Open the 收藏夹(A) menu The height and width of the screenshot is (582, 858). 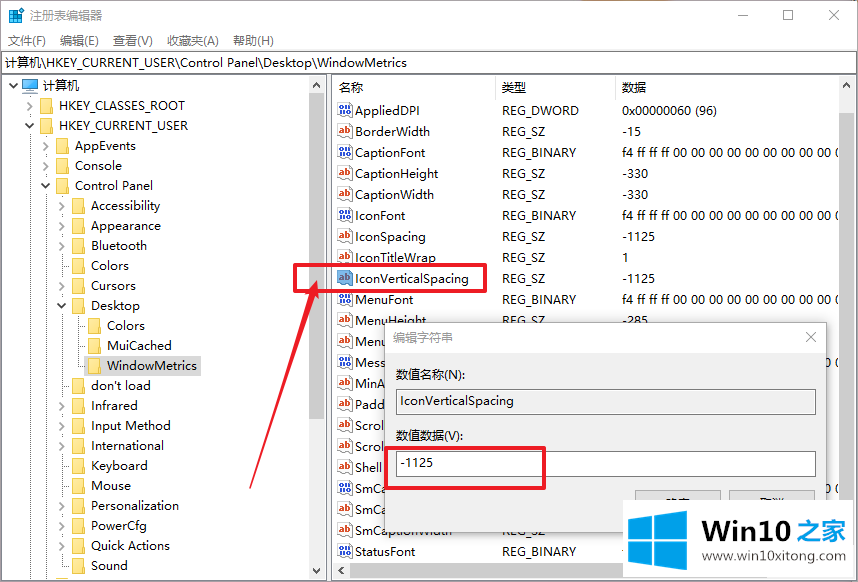click(192, 40)
